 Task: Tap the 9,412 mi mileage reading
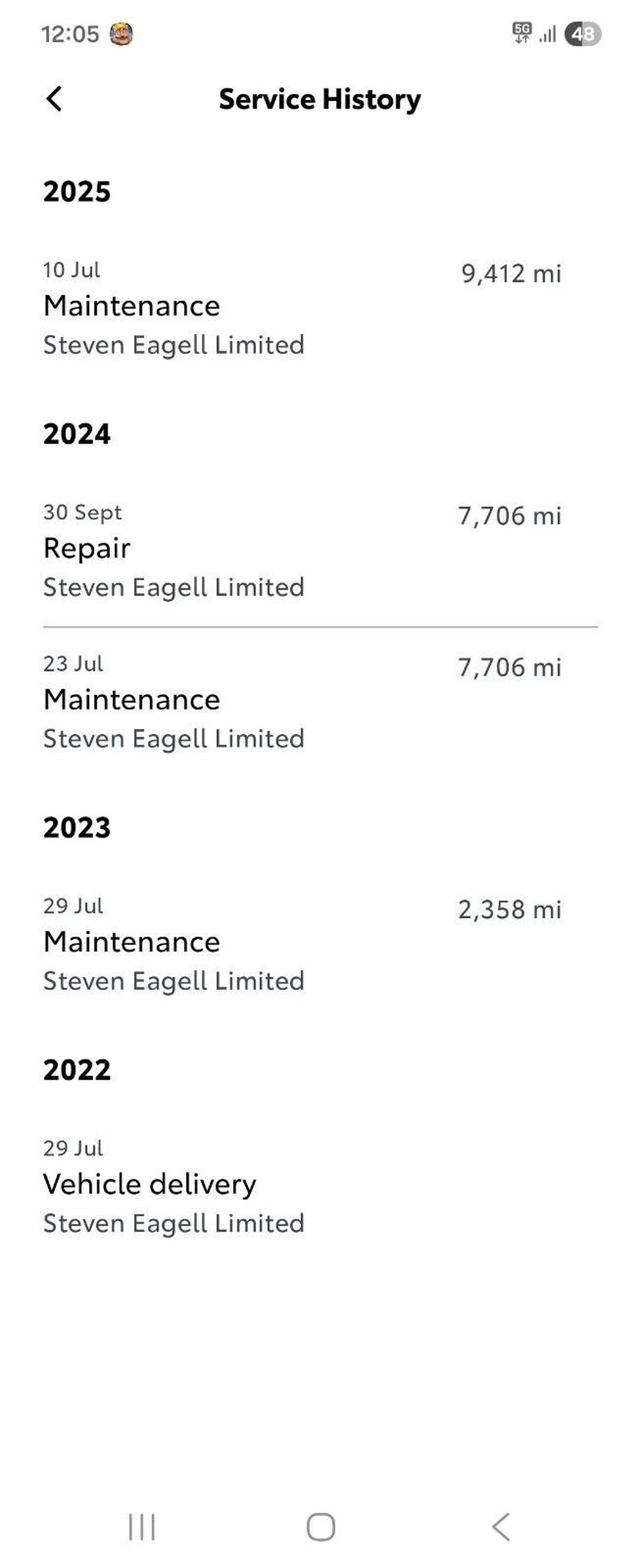(x=511, y=274)
